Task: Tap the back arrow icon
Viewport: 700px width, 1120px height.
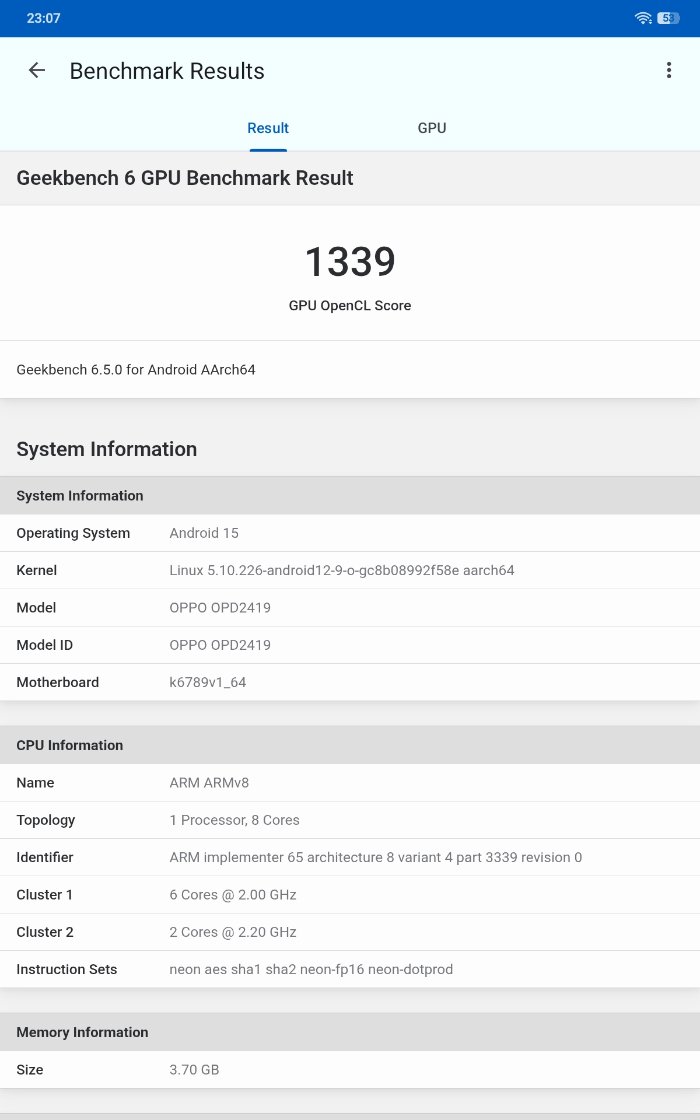Action: 37,71
